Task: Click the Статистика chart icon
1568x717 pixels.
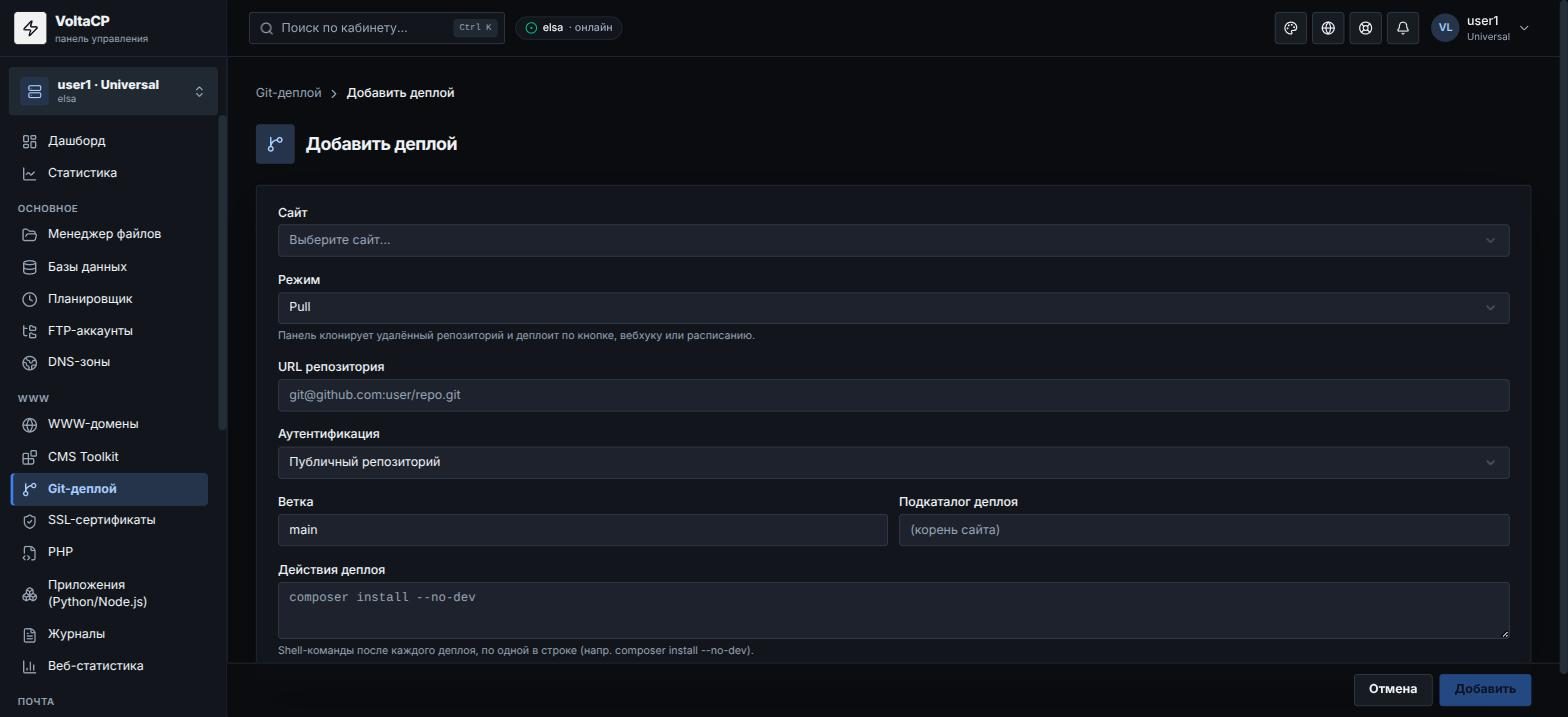Action: pos(30,173)
